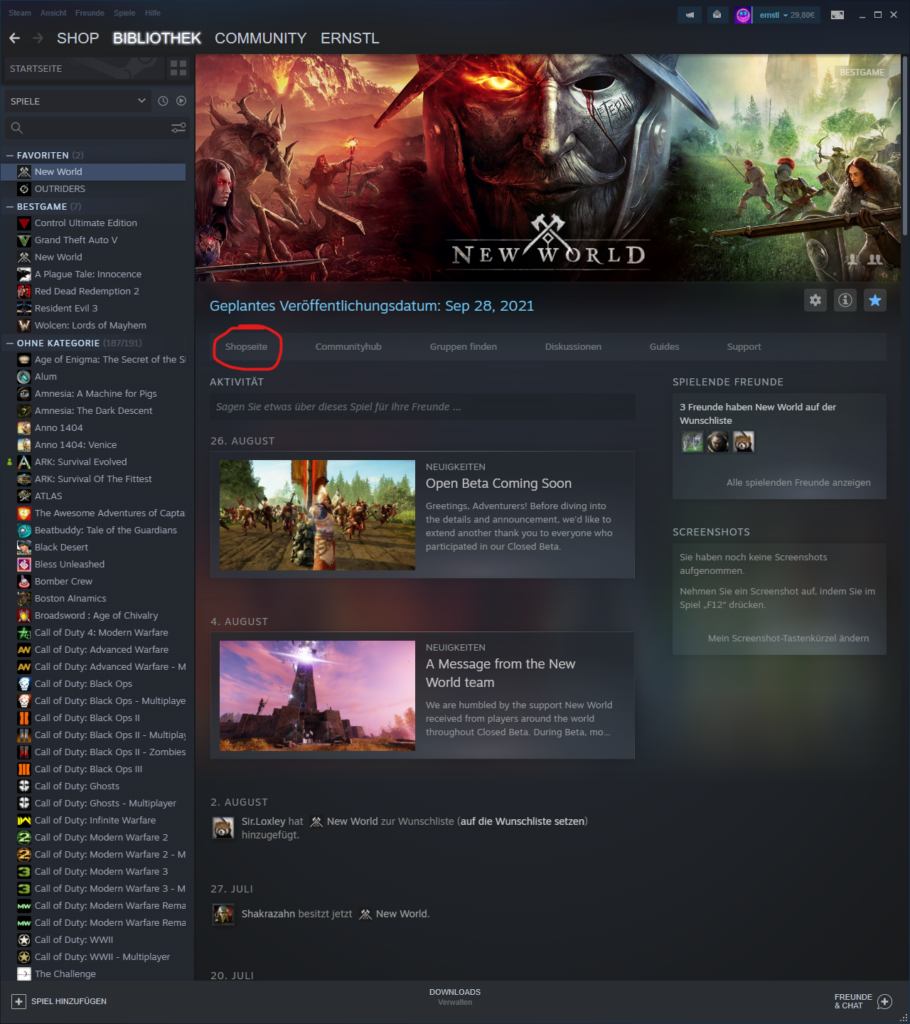Image resolution: width=910 pixels, height=1024 pixels.
Task: Collapse the BESTGAME category
Action: (x=10, y=206)
